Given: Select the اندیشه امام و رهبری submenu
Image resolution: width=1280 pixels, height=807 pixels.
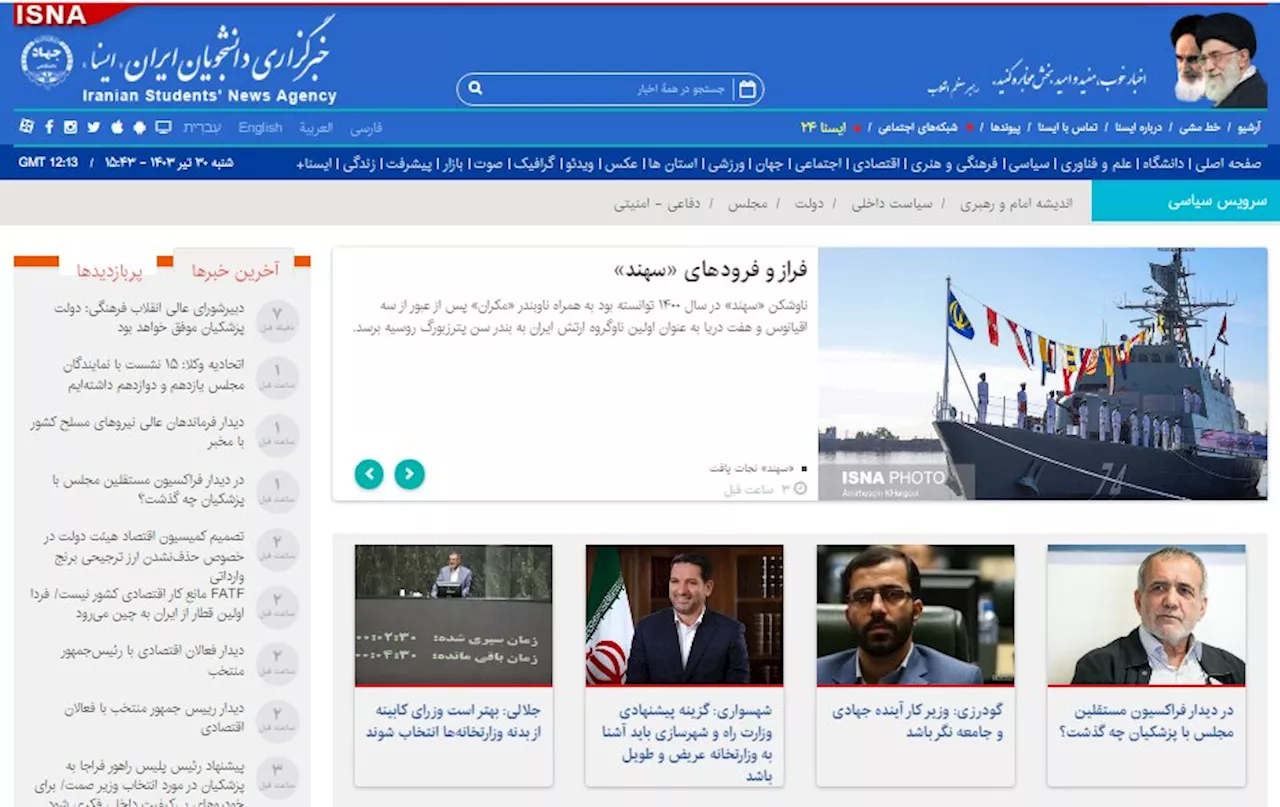Looking at the screenshot, I should (x=1016, y=203).
